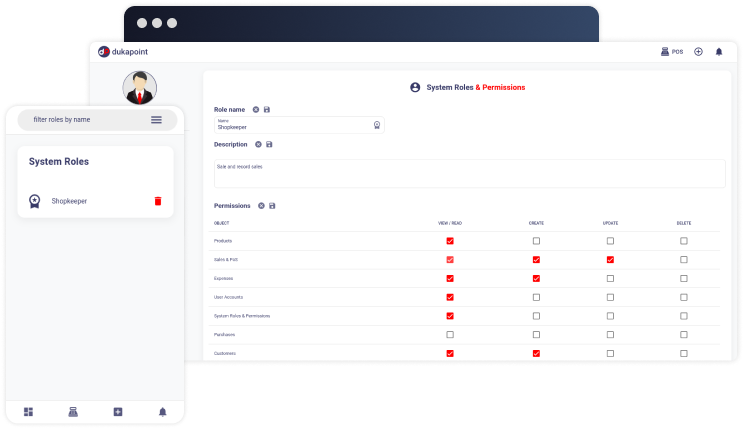Cancel Role name edit icon
Screen dimensions: 744x429
tap(256, 110)
